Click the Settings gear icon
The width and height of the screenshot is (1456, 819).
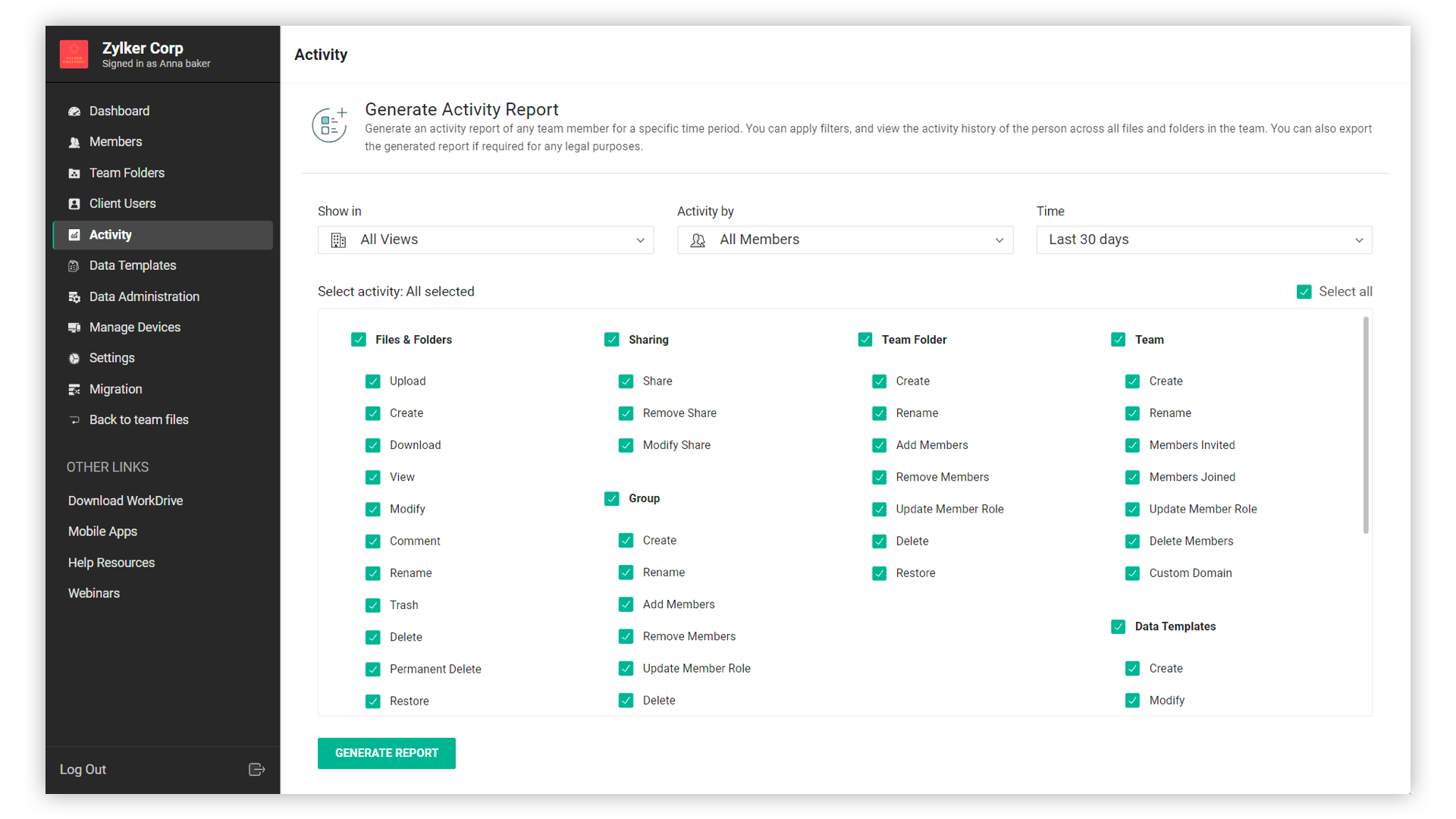(74, 359)
